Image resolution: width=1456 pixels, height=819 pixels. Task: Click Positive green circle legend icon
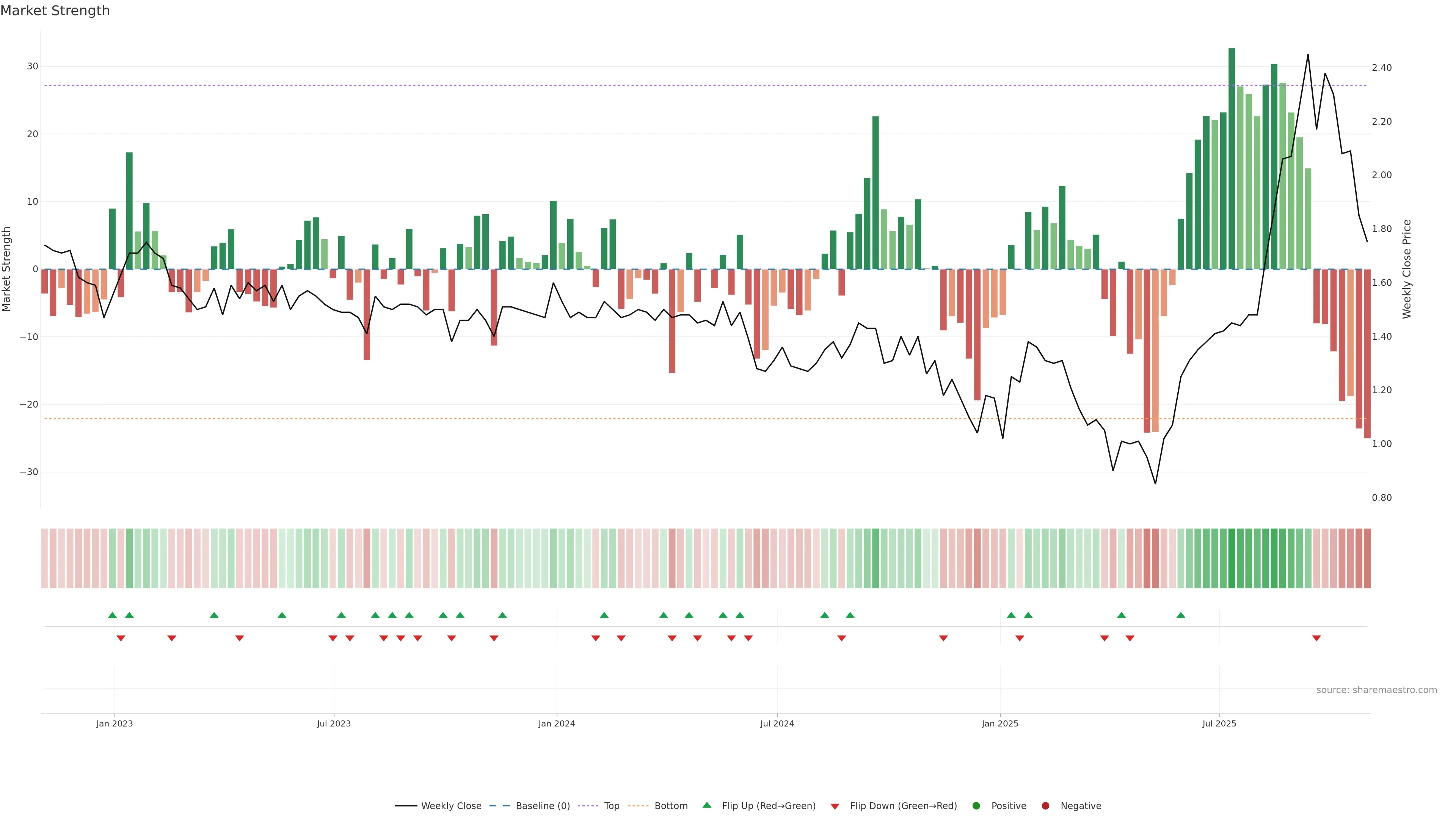click(976, 806)
